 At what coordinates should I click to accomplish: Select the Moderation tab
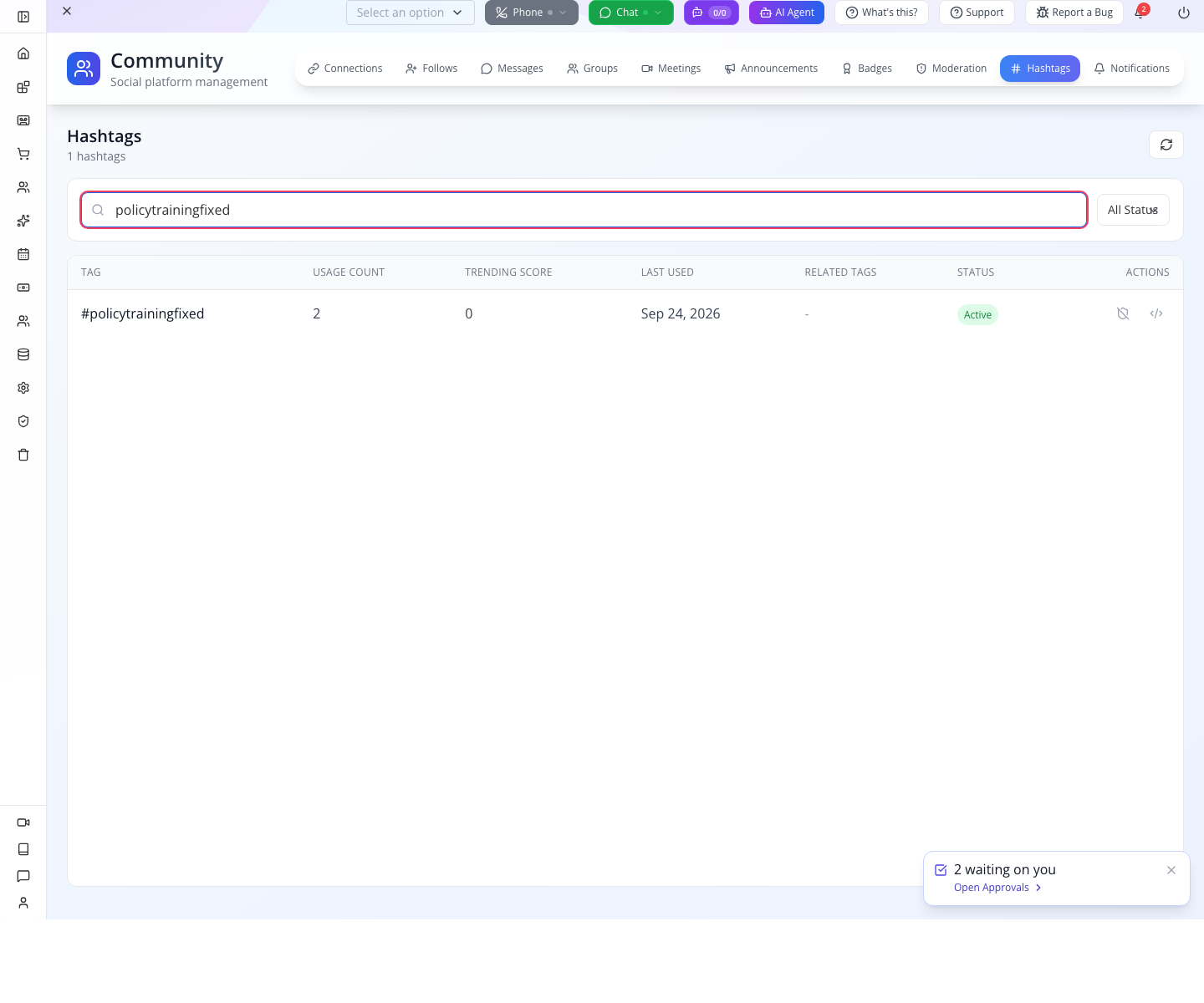[951, 69]
